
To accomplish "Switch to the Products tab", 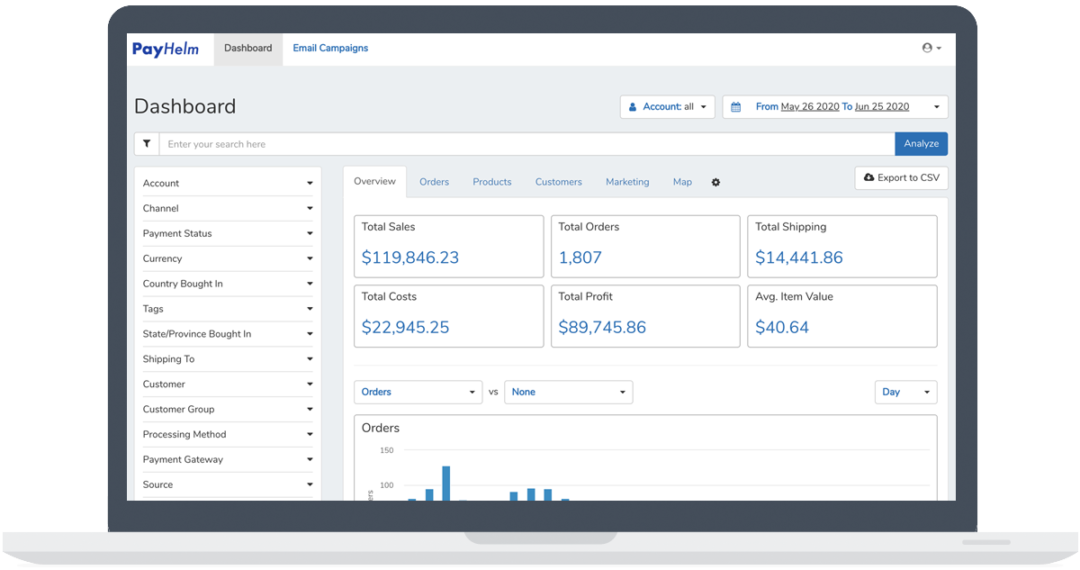I will (x=492, y=182).
